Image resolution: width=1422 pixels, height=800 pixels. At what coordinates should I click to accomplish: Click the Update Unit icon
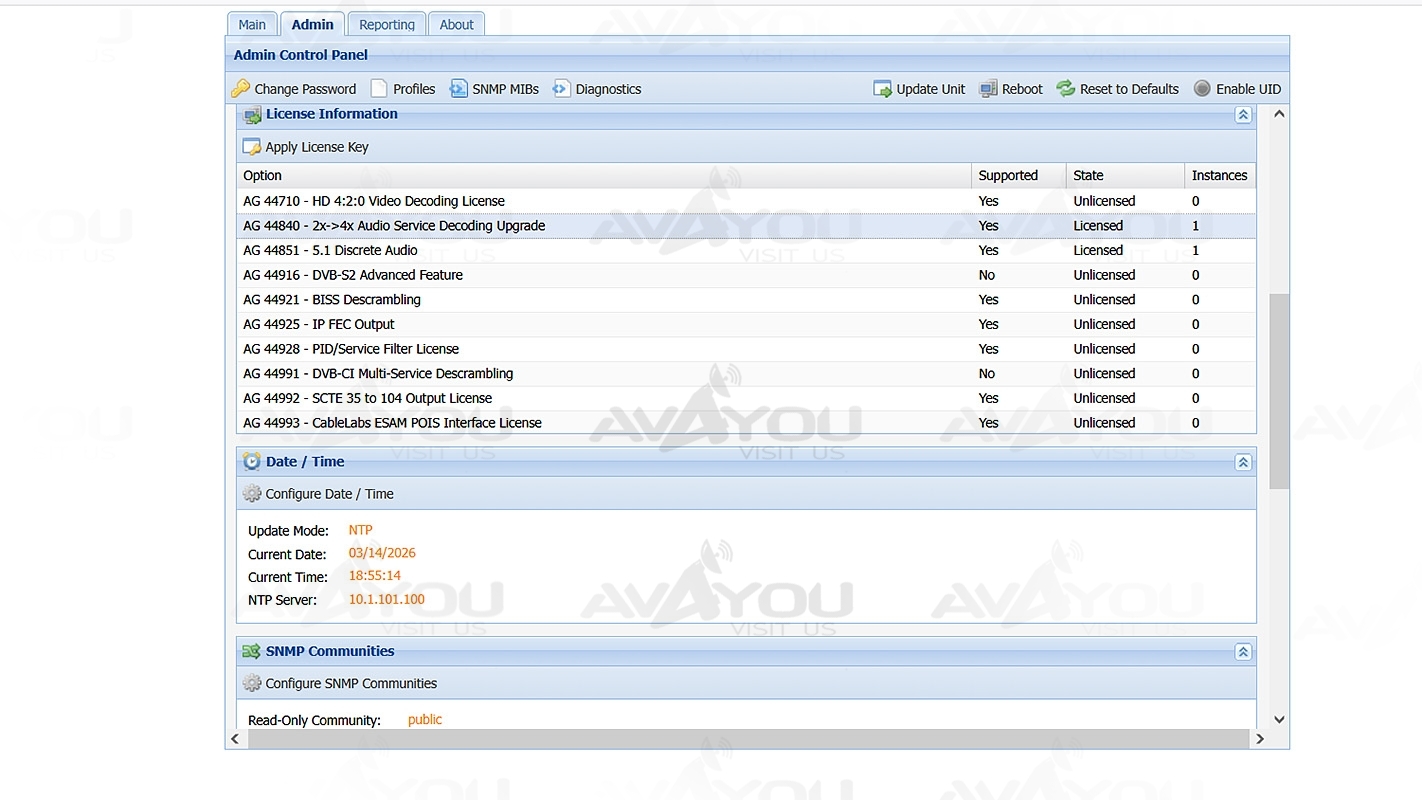click(x=882, y=89)
